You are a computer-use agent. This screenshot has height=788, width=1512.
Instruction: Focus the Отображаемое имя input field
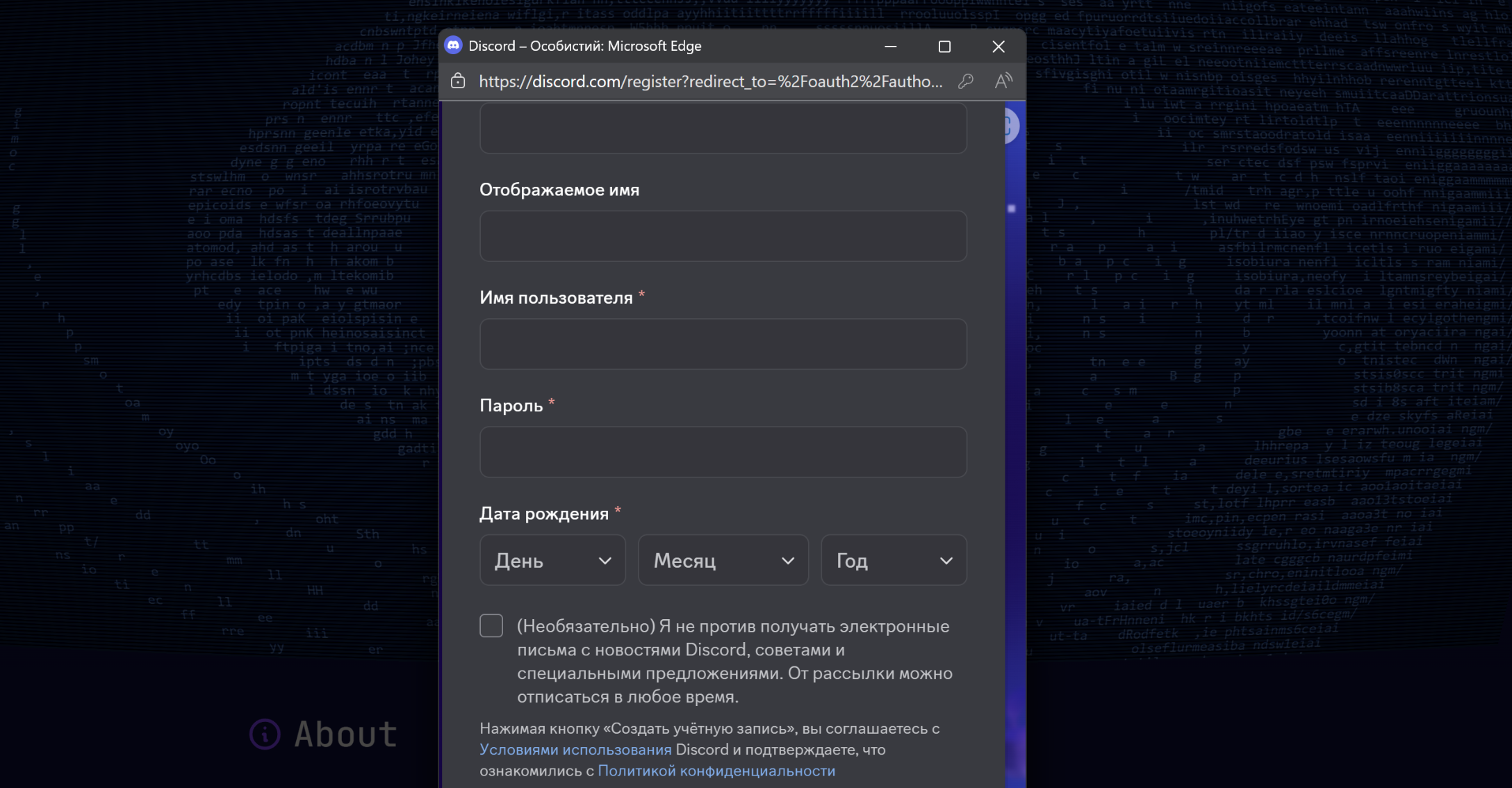tap(723, 236)
